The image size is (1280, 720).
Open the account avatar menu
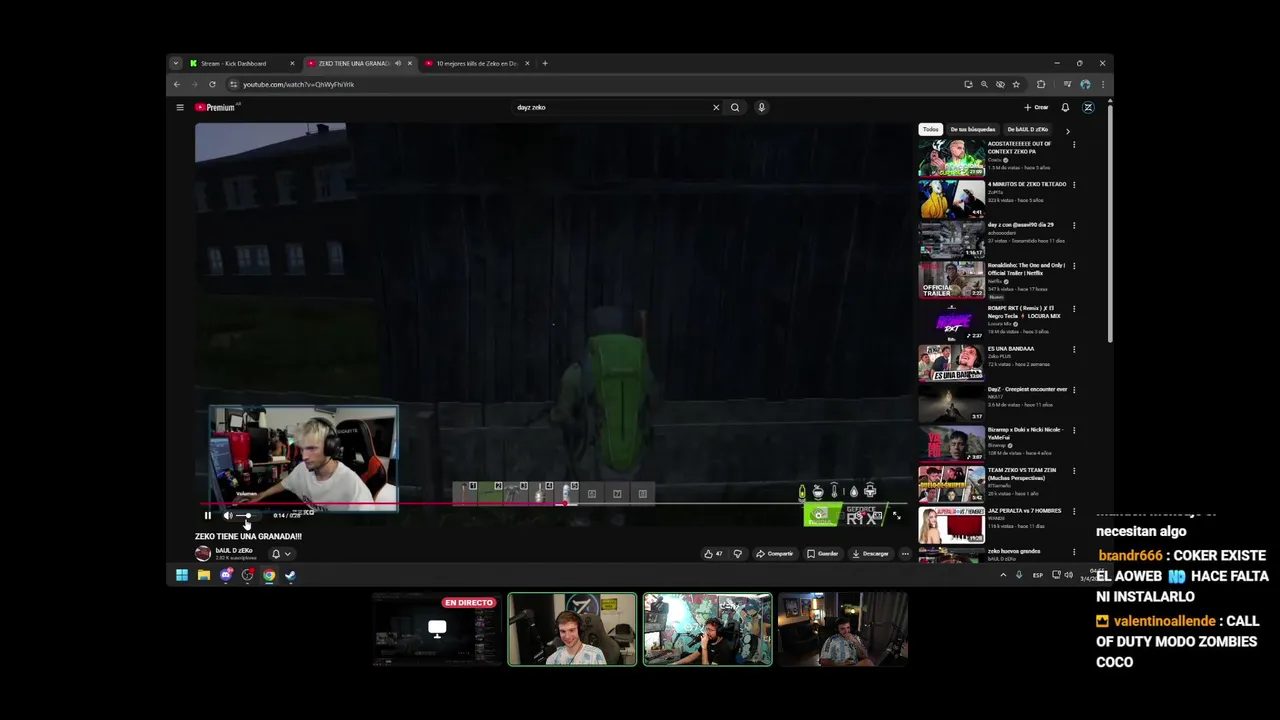[x=1088, y=107]
